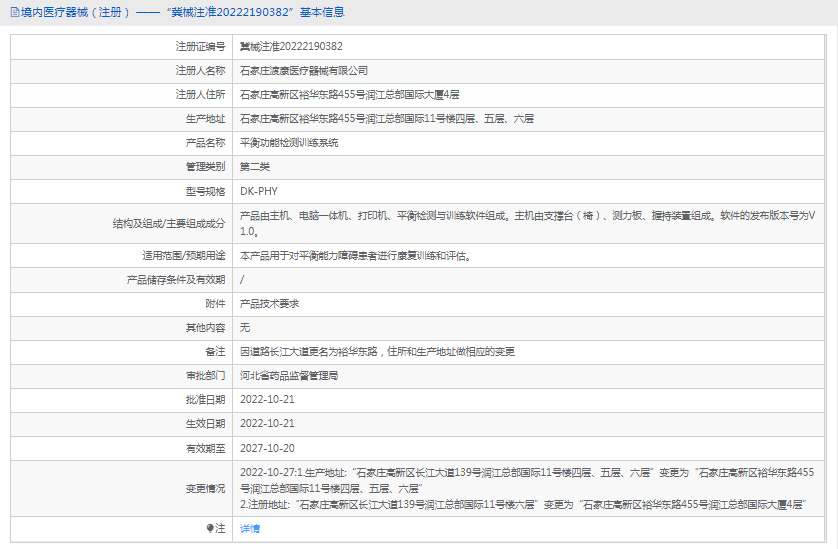The image size is (838, 549).
Task: Click the 有效期至 label
Action: (205, 448)
